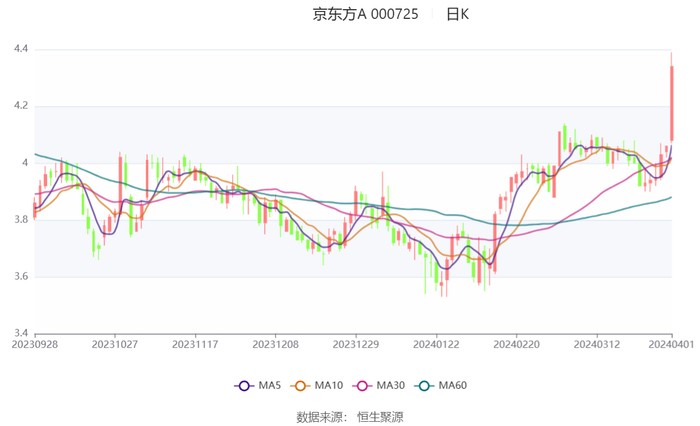
Task: Click the 4.4 price axis label
Action: click(x=20, y=49)
